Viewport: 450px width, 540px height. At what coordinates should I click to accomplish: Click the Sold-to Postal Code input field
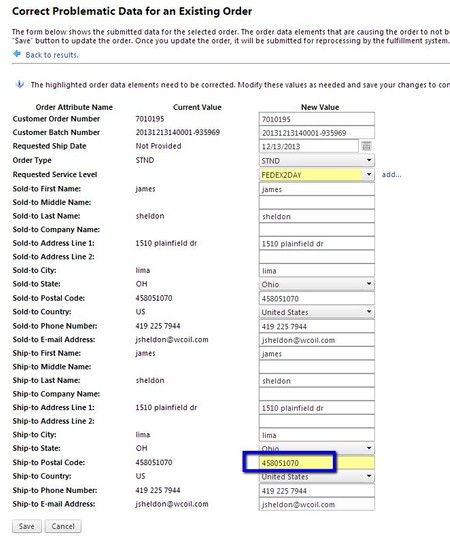click(x=316, y=298)
